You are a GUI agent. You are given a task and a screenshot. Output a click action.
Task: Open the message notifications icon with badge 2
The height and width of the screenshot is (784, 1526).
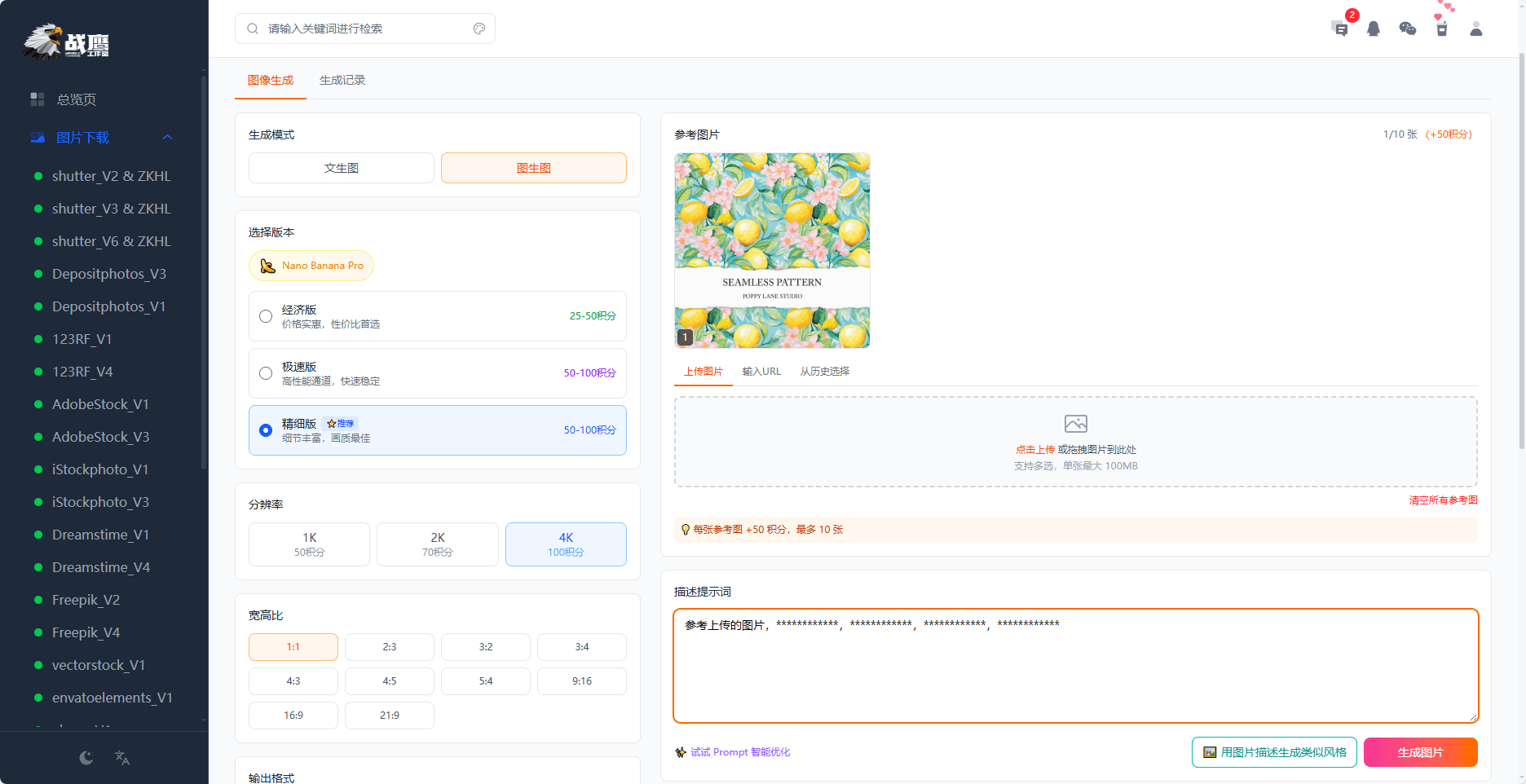(x=1339, y=29)
